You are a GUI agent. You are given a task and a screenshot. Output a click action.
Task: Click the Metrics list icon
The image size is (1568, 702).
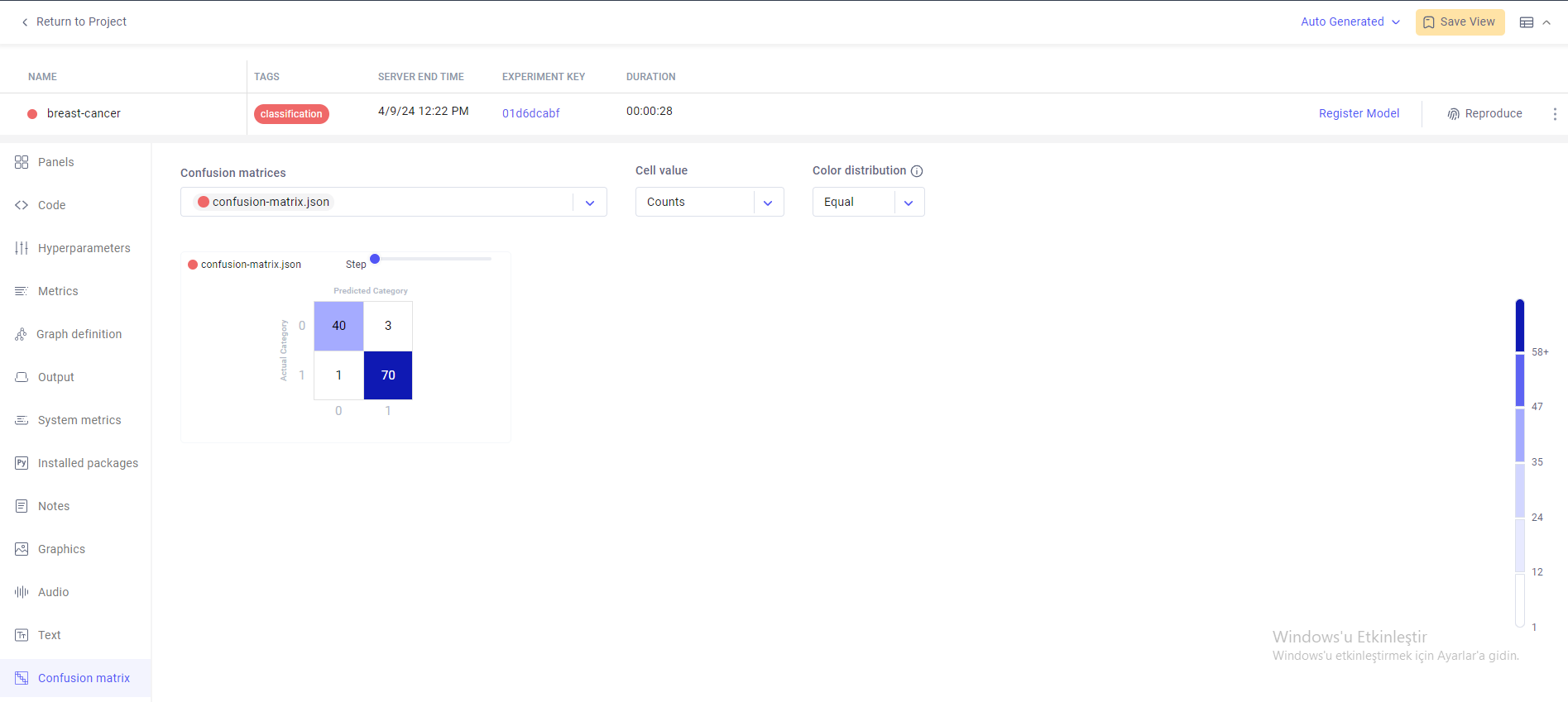coord(22,291)
